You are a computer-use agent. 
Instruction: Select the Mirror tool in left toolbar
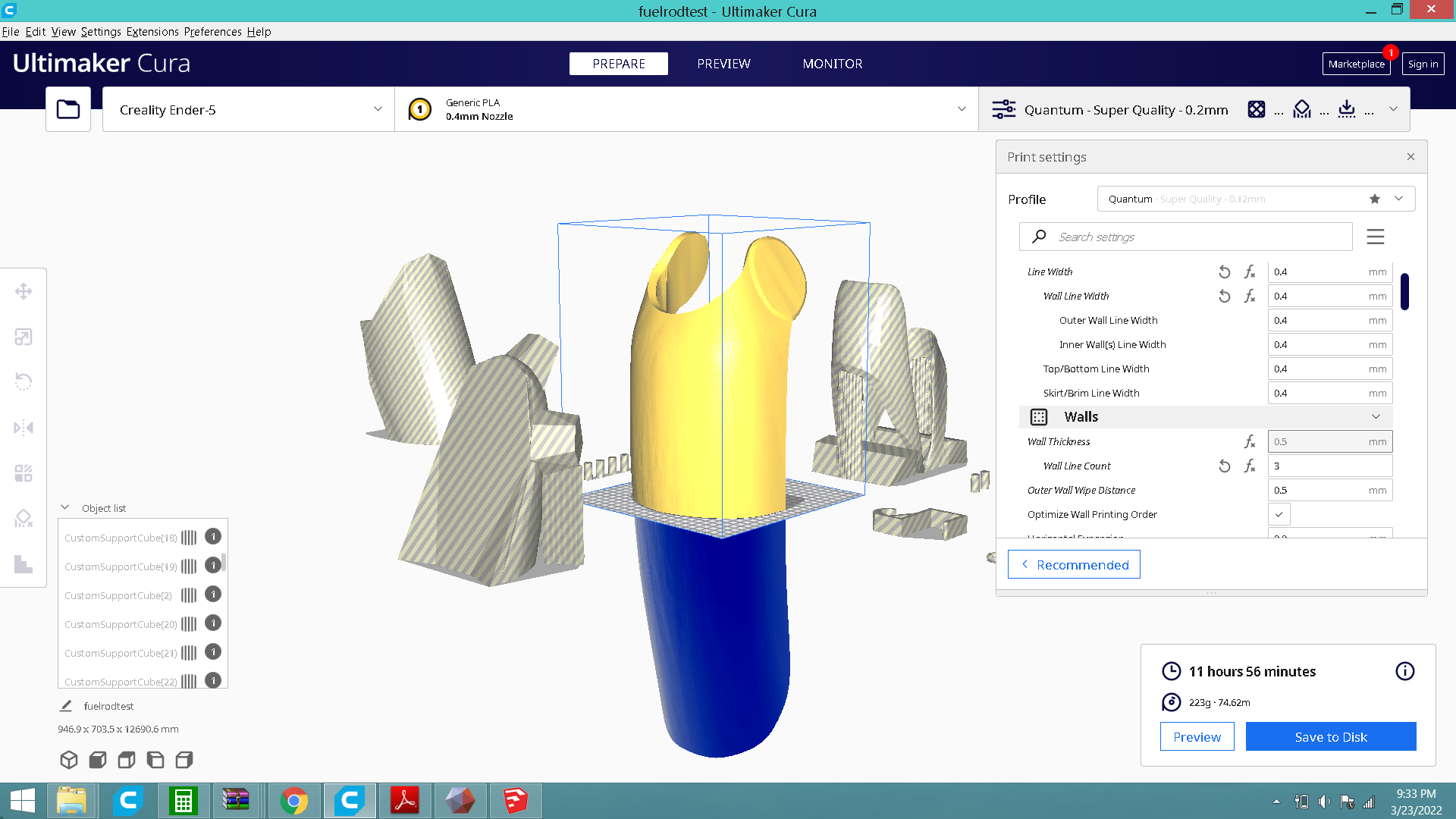tap(24, 428)
